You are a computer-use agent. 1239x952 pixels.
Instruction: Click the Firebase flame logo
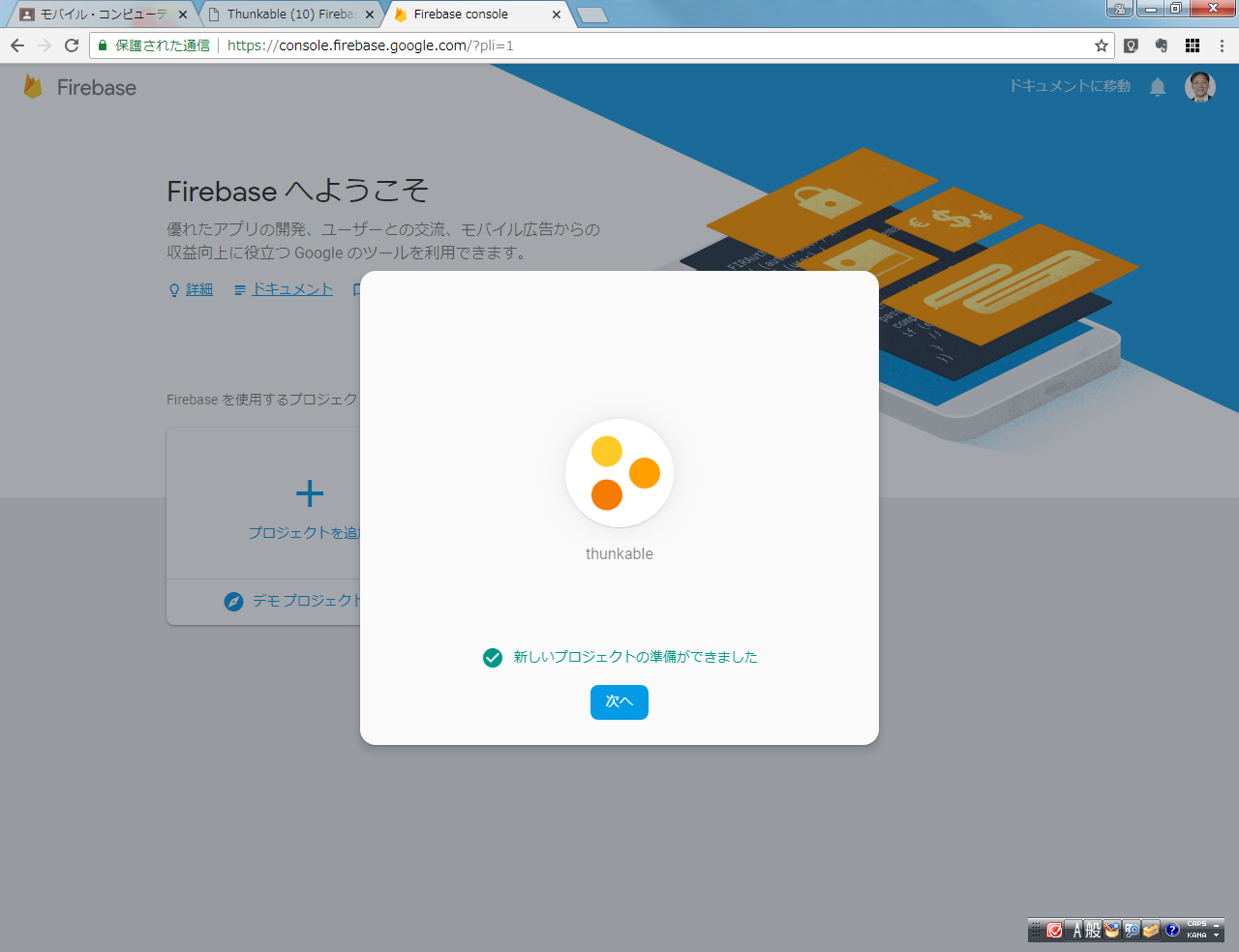click(33, 86)
